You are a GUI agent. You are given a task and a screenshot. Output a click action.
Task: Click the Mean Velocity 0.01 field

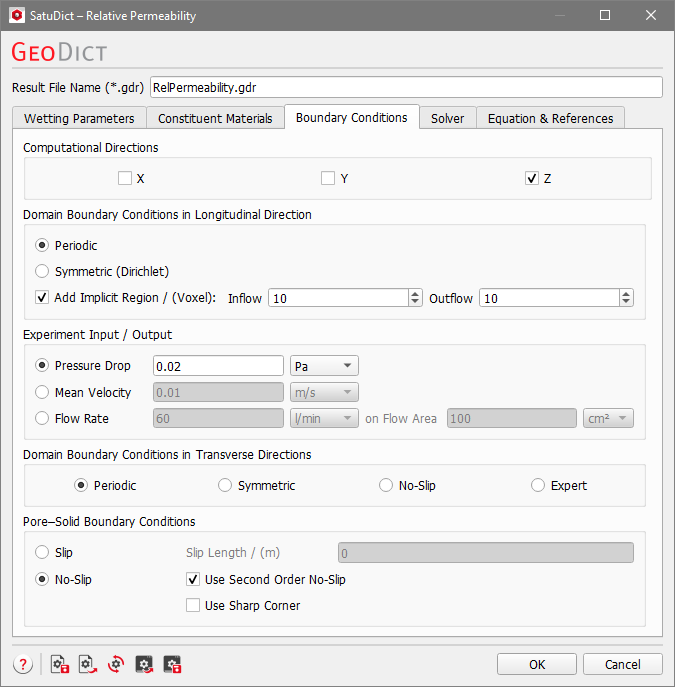point(218,392)
